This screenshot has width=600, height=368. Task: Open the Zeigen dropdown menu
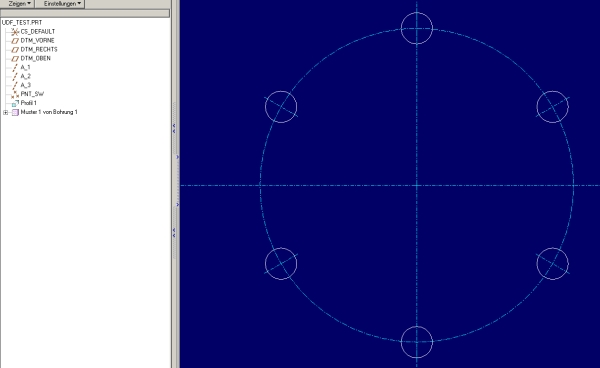pyautogui.click(x=20, y=3)
